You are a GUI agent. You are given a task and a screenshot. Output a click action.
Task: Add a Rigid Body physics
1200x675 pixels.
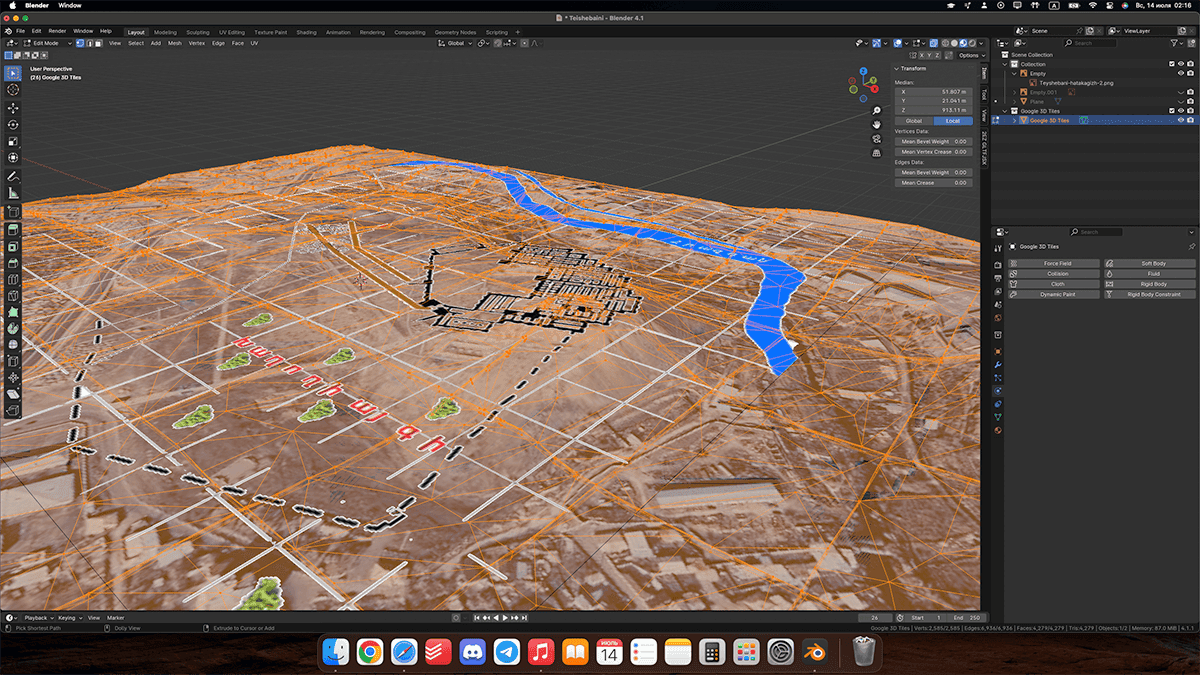(1152, 284)
